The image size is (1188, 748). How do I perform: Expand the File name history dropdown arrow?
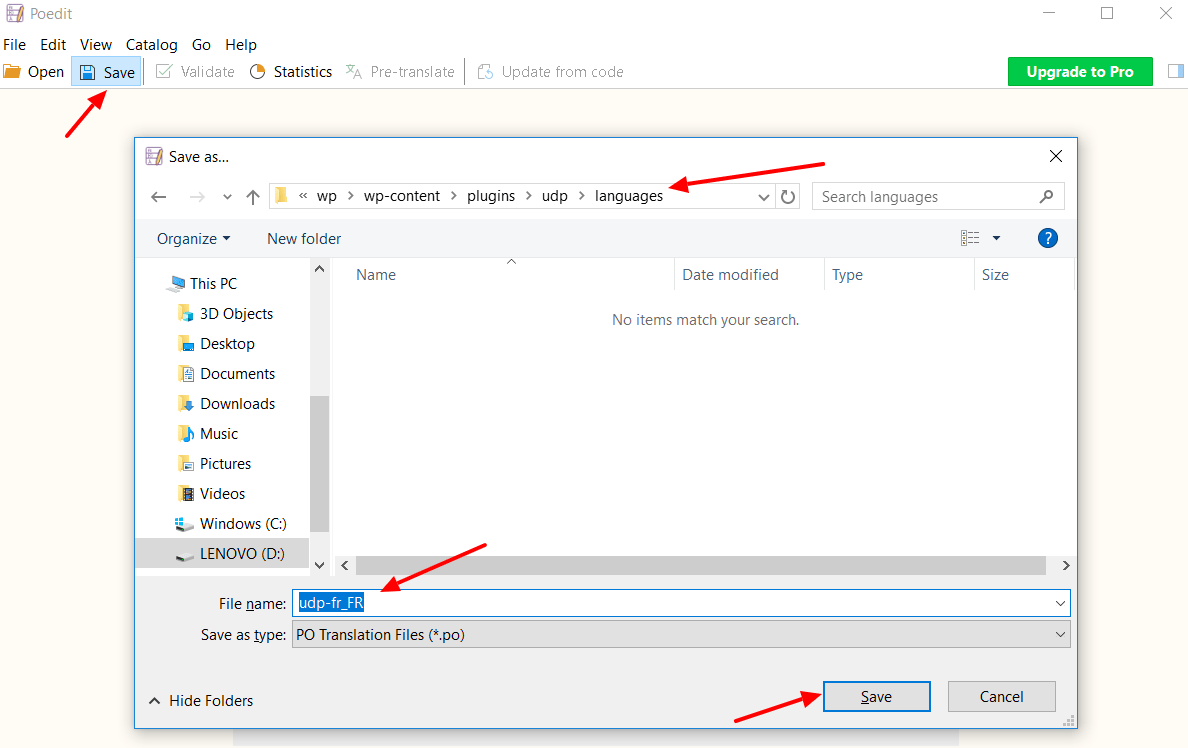tap(1060, 603)
